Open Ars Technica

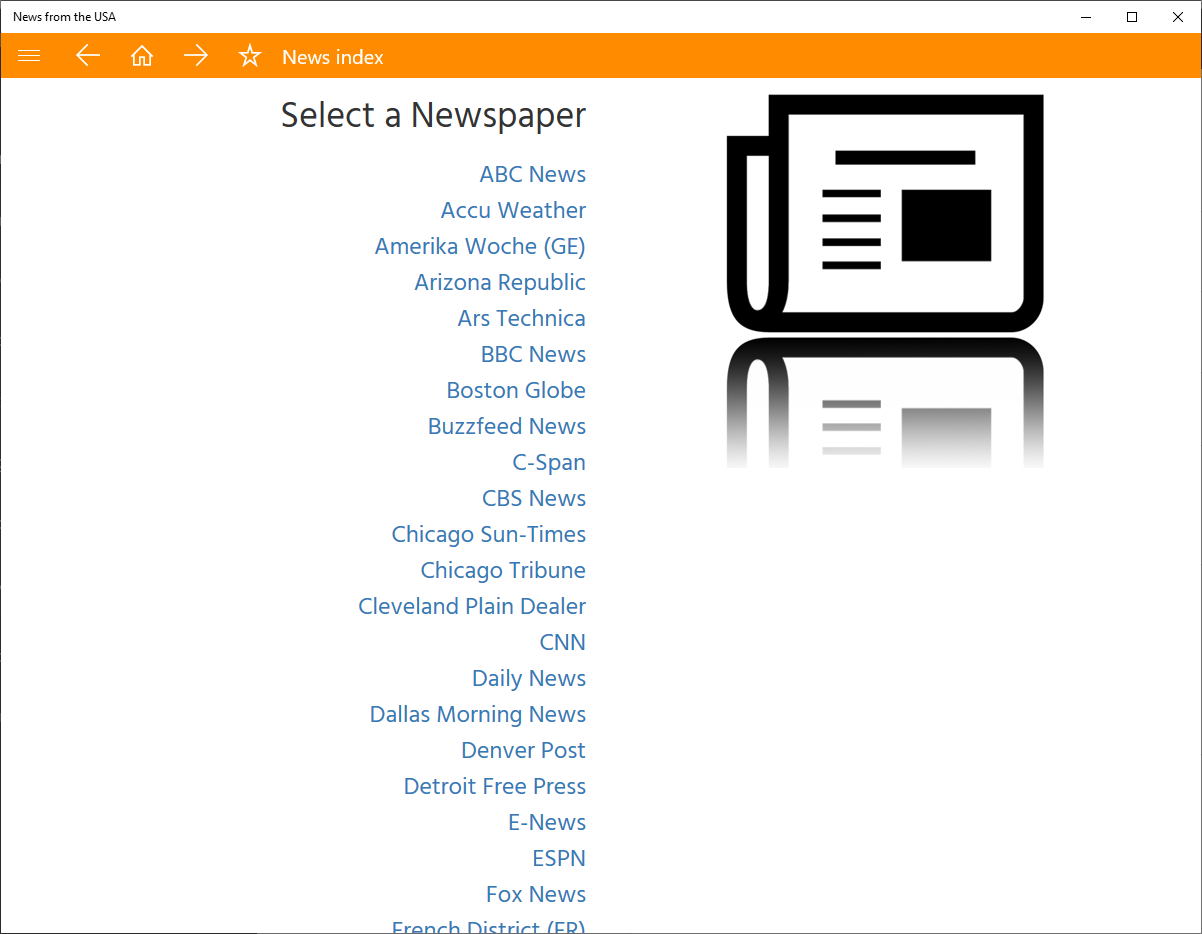(x=521, y=318)
